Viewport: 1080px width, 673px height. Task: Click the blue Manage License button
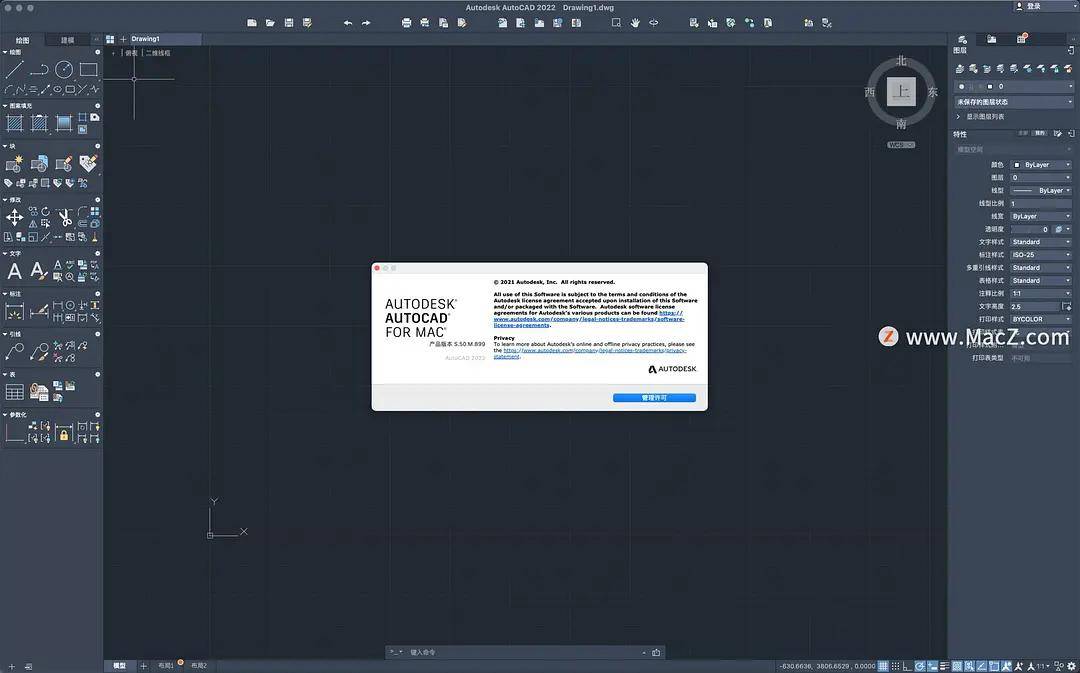[654, 398]
